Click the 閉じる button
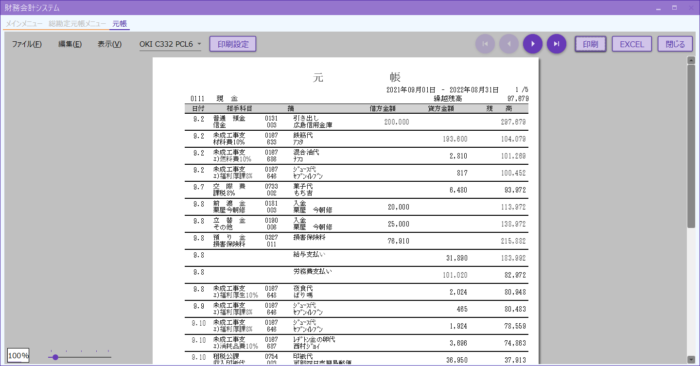This screenshot has height=366, width=700. pos(675,44)
